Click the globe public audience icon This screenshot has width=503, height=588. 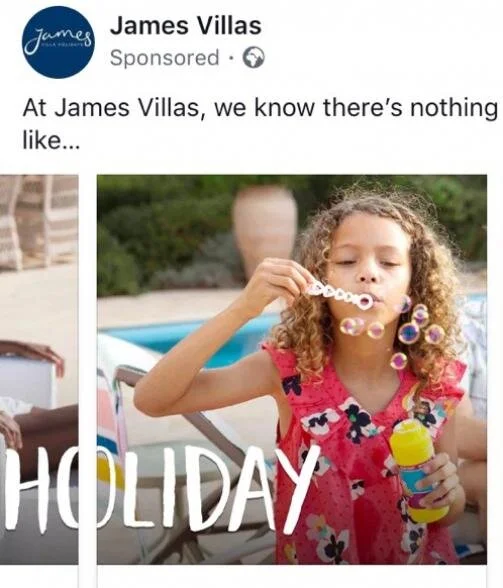pos(254,58)
